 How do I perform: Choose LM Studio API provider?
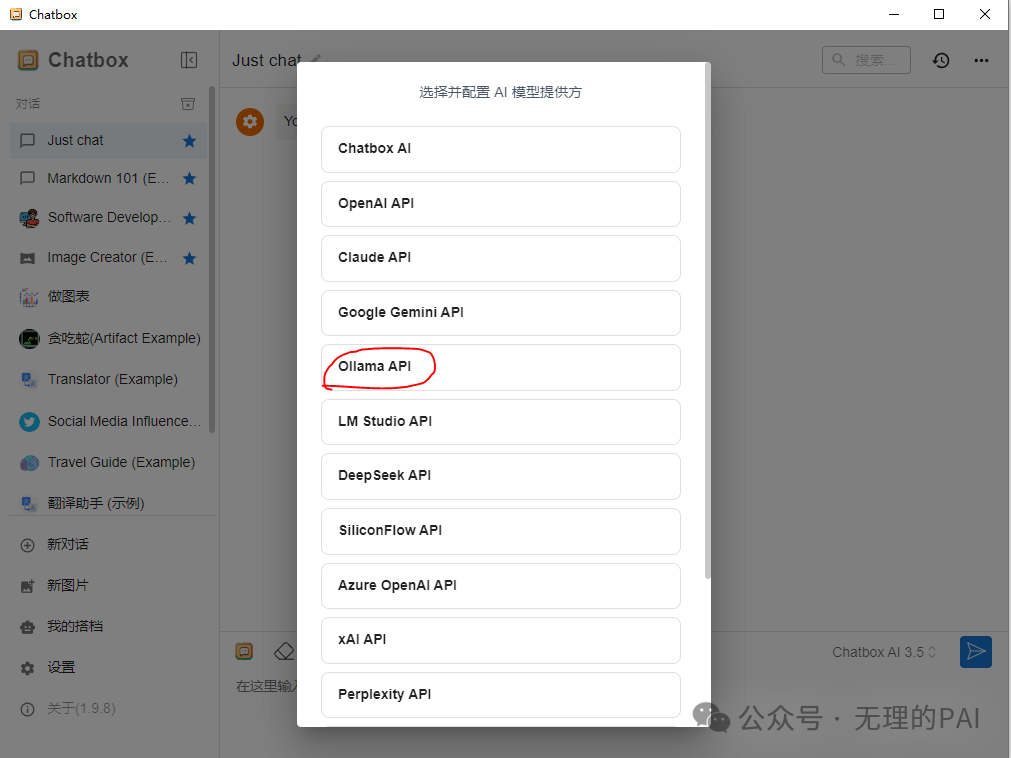(500, 422)
